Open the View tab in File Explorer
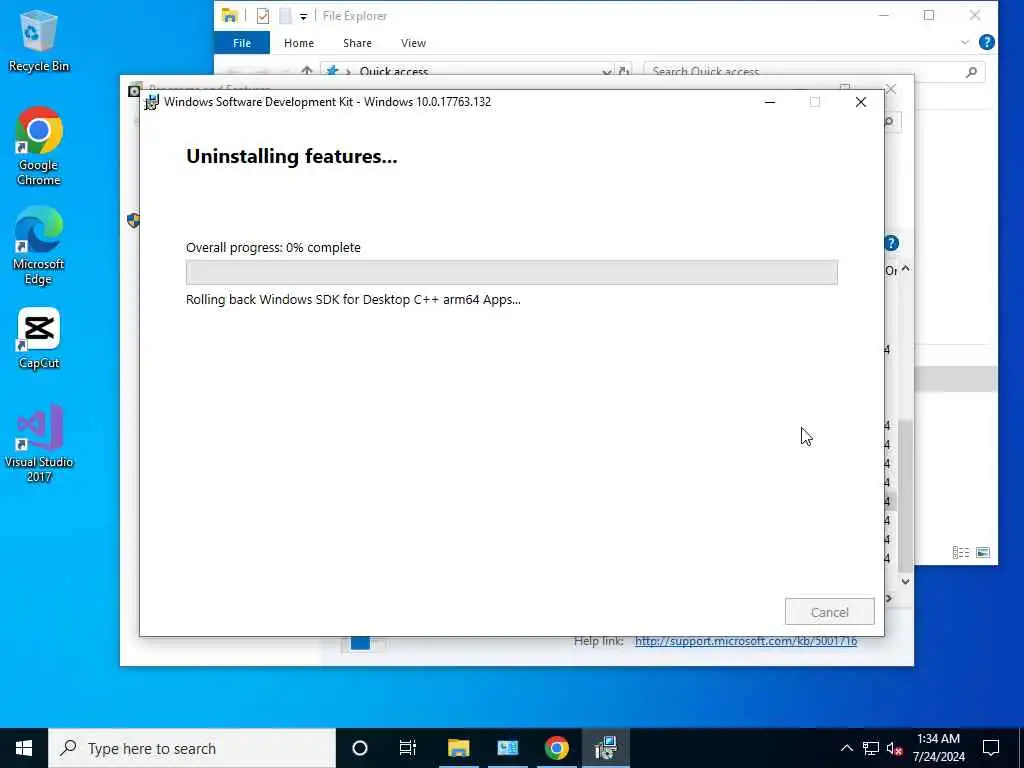This screenshot has height=768, width=1024. [x=413, y=43]
